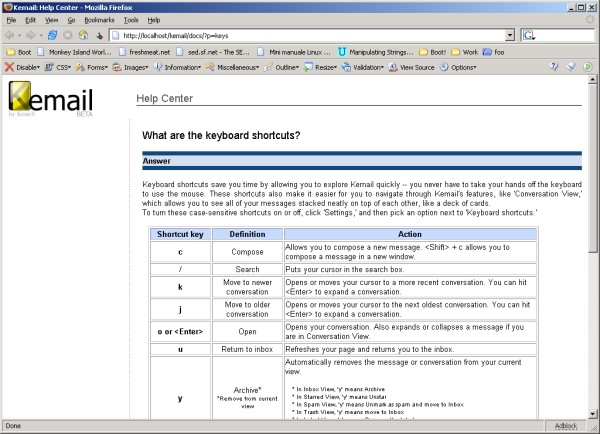
Task: Click the vertical scrollbar thumb
Action: tap(592, 168)
